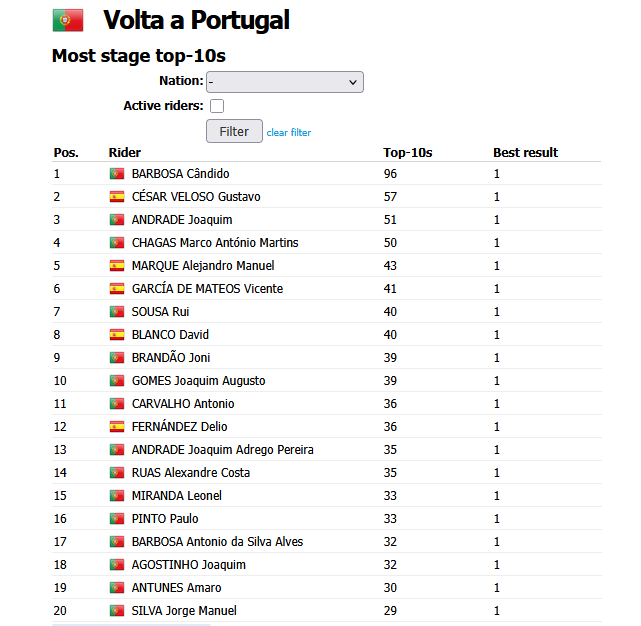
Task: Click the Spanish flag next to CÉSAR VELOSO Gustavo
Action: 117,197
